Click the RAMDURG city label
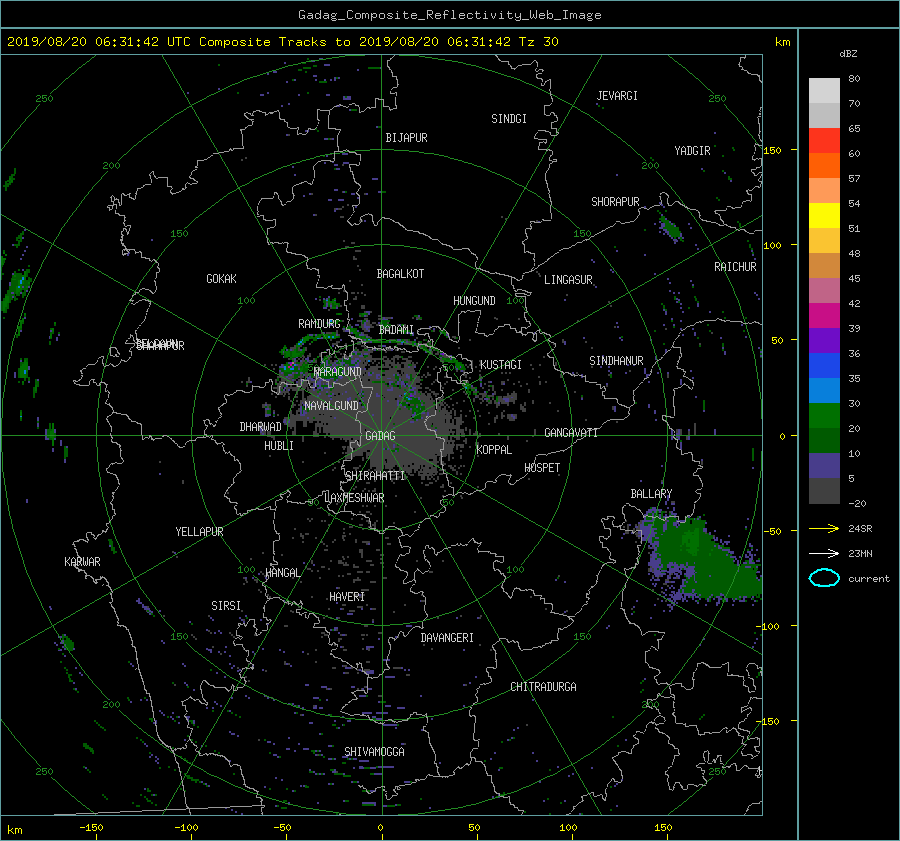This screenshot has width=900, height=841. click(x=319, y=324)
